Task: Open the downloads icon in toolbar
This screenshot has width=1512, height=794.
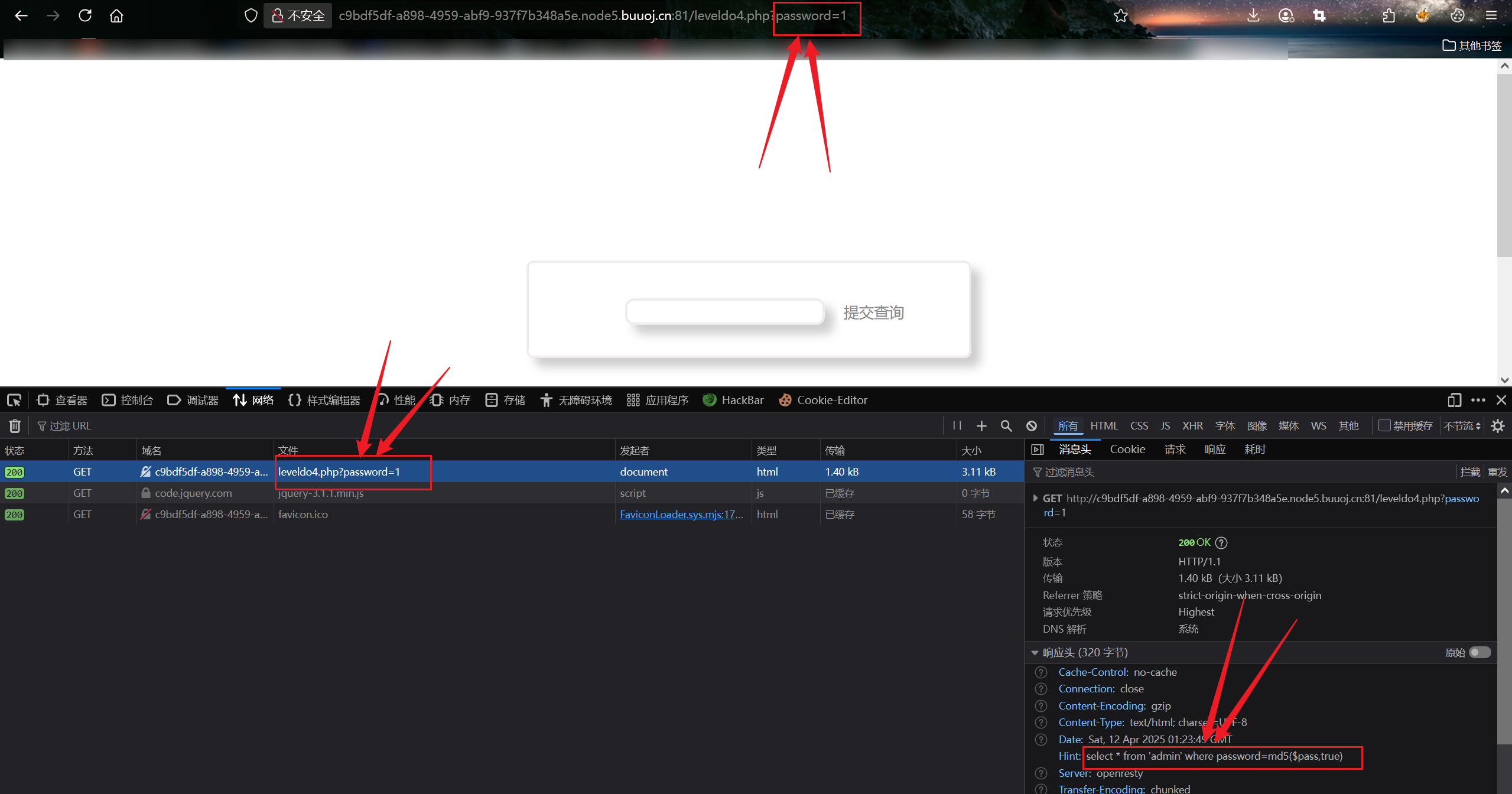Action: coord(1253,16)
